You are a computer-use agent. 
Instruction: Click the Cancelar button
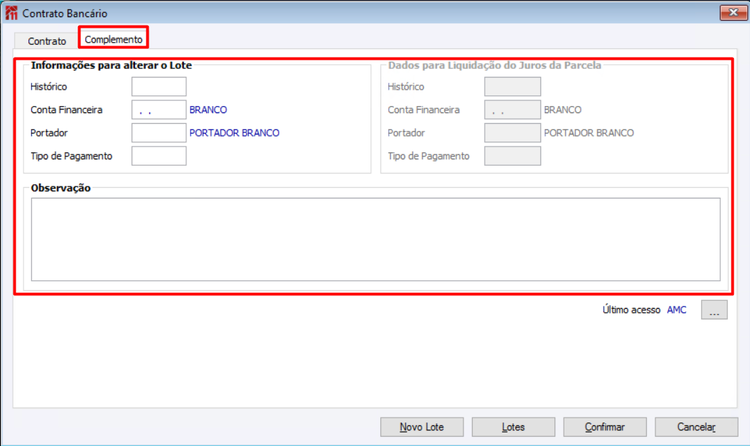[696, 427]
